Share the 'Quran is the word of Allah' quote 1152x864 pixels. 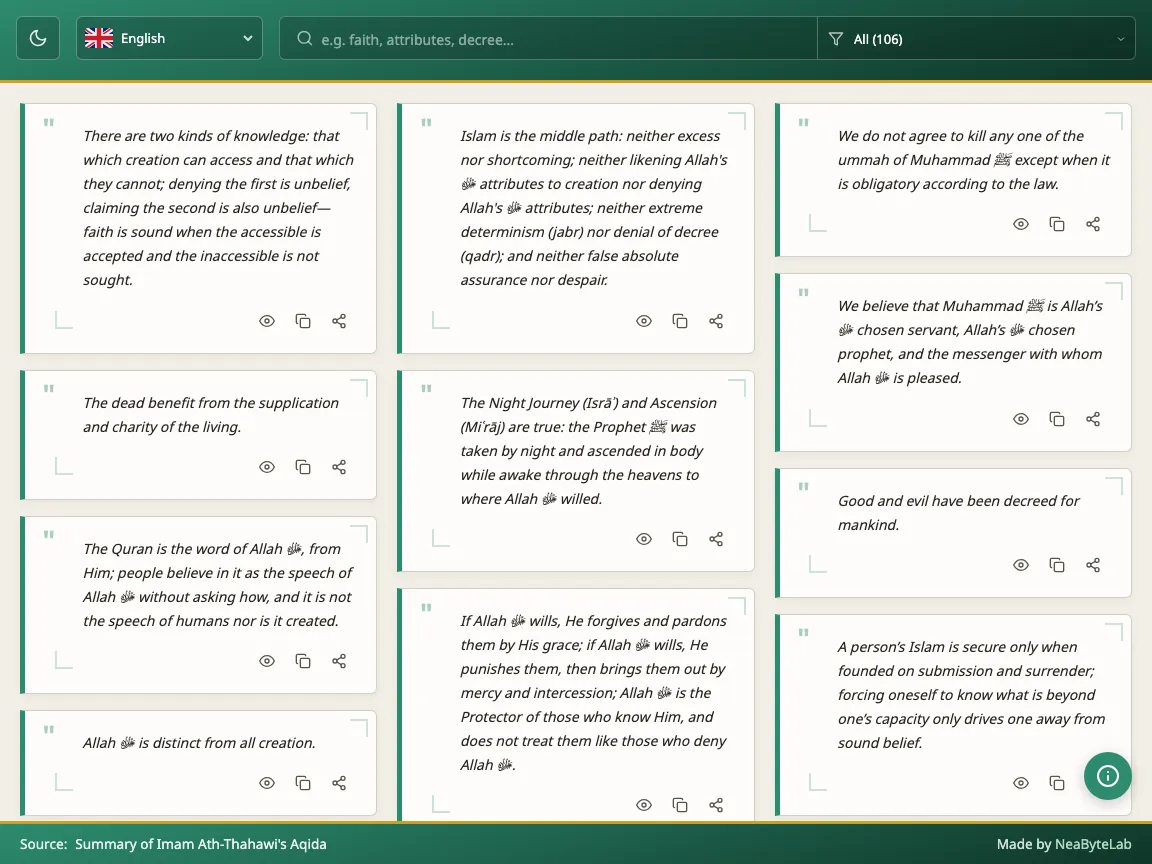pyautogui.click(x=339, y=661)
